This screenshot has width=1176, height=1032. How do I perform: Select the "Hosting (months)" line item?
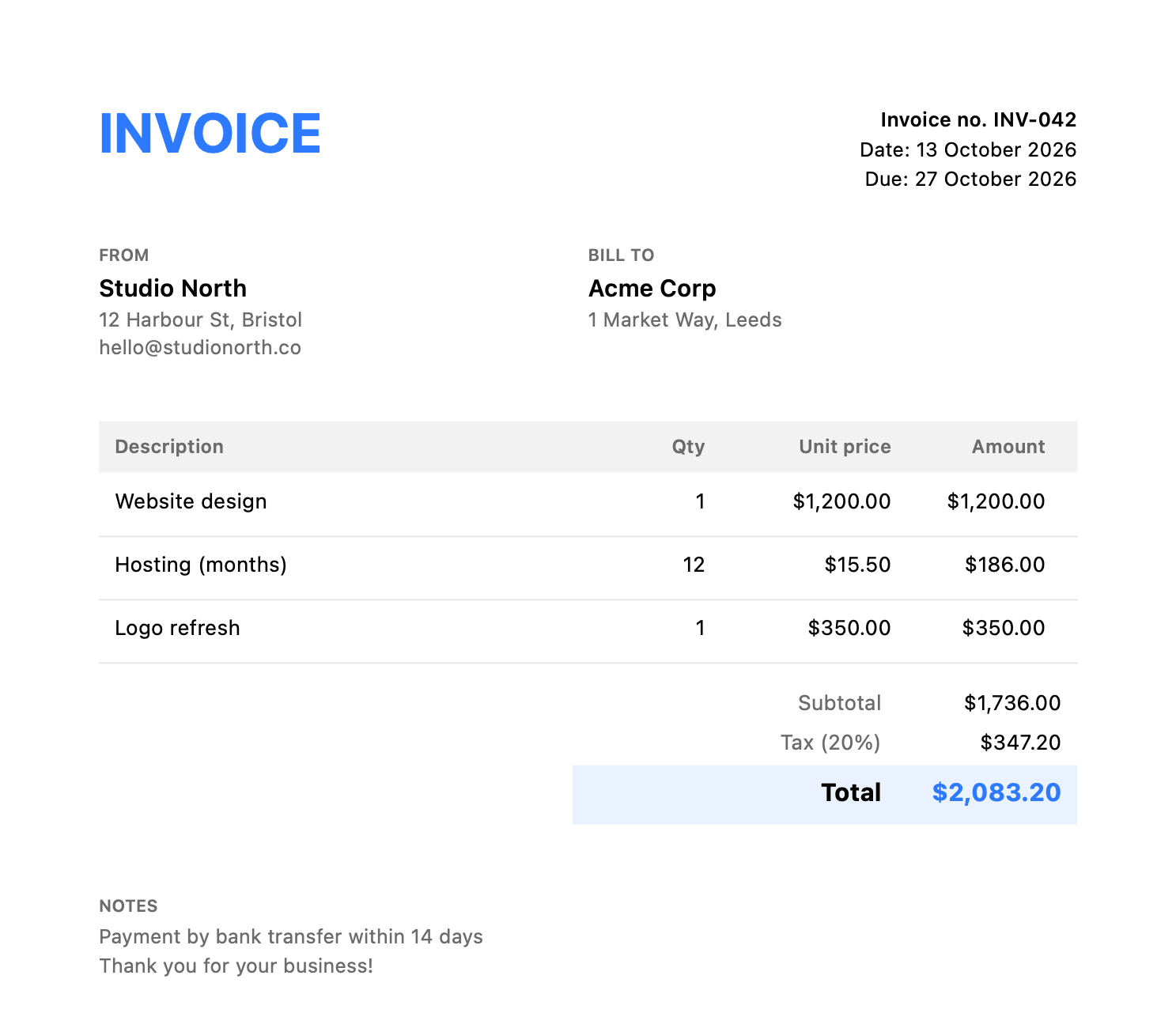pyautogui.click(x=201, y=565)
